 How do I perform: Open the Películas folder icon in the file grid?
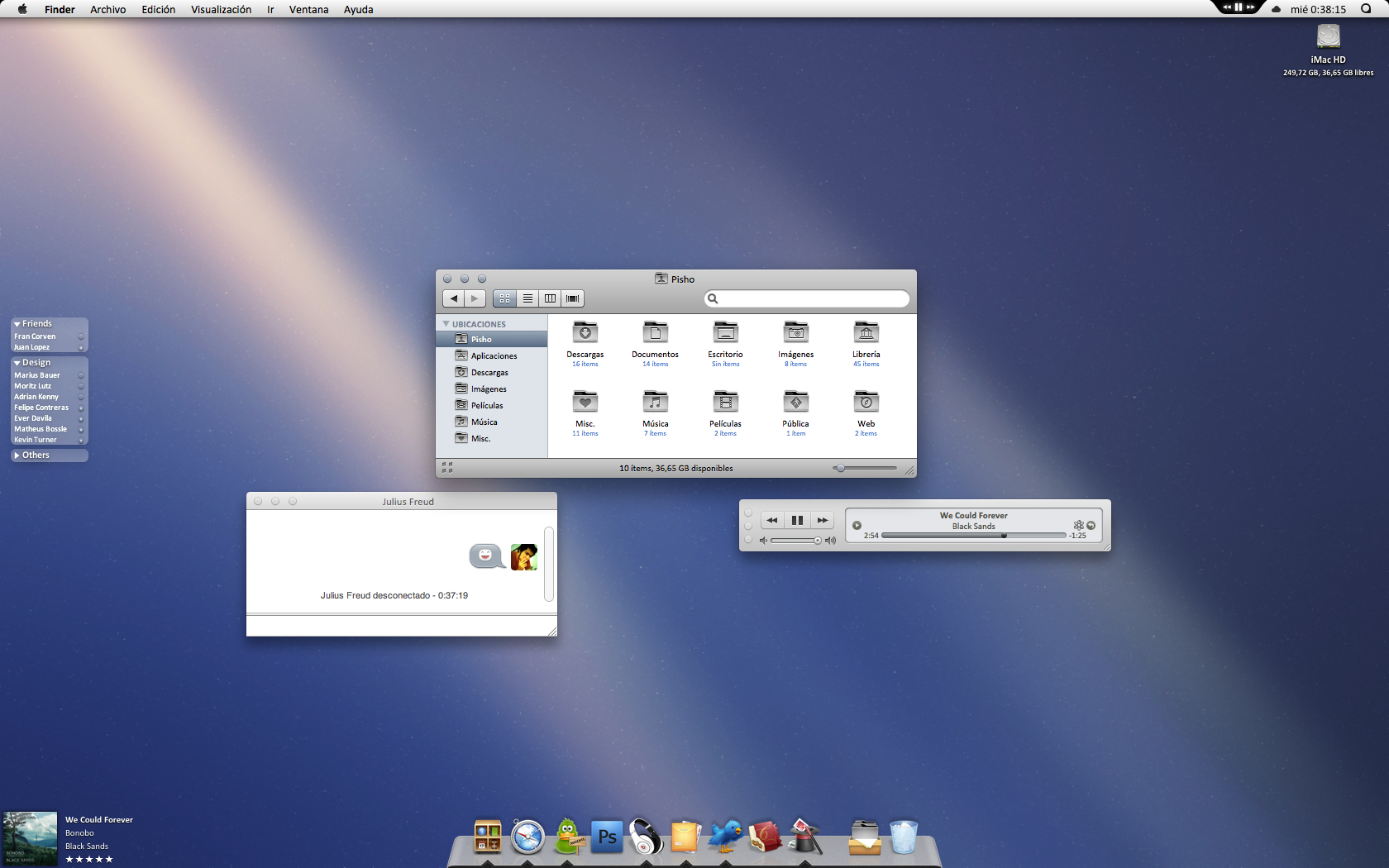pyautogui.click(x=726, y=402)
